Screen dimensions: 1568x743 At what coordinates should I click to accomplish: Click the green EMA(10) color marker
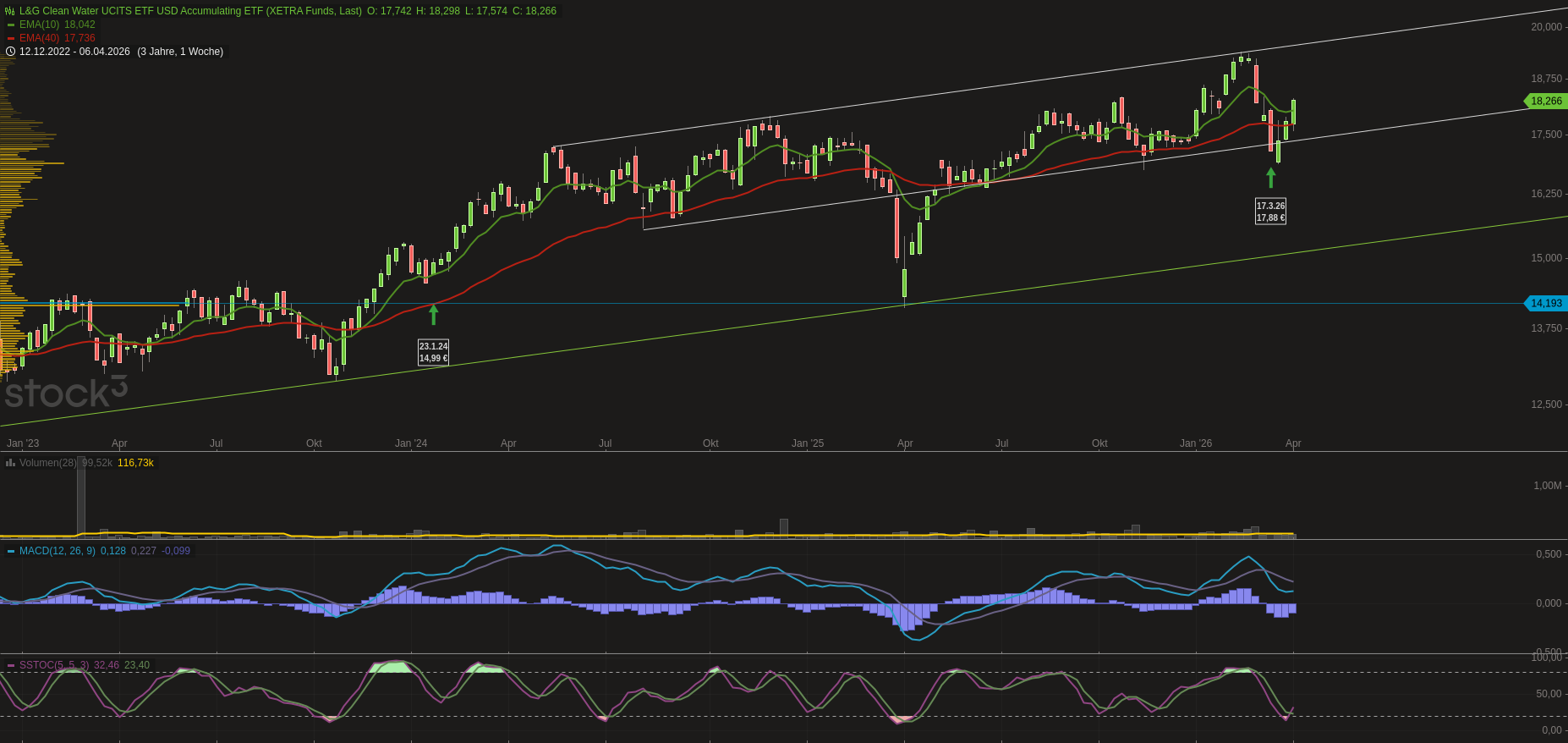click(11, 25)
